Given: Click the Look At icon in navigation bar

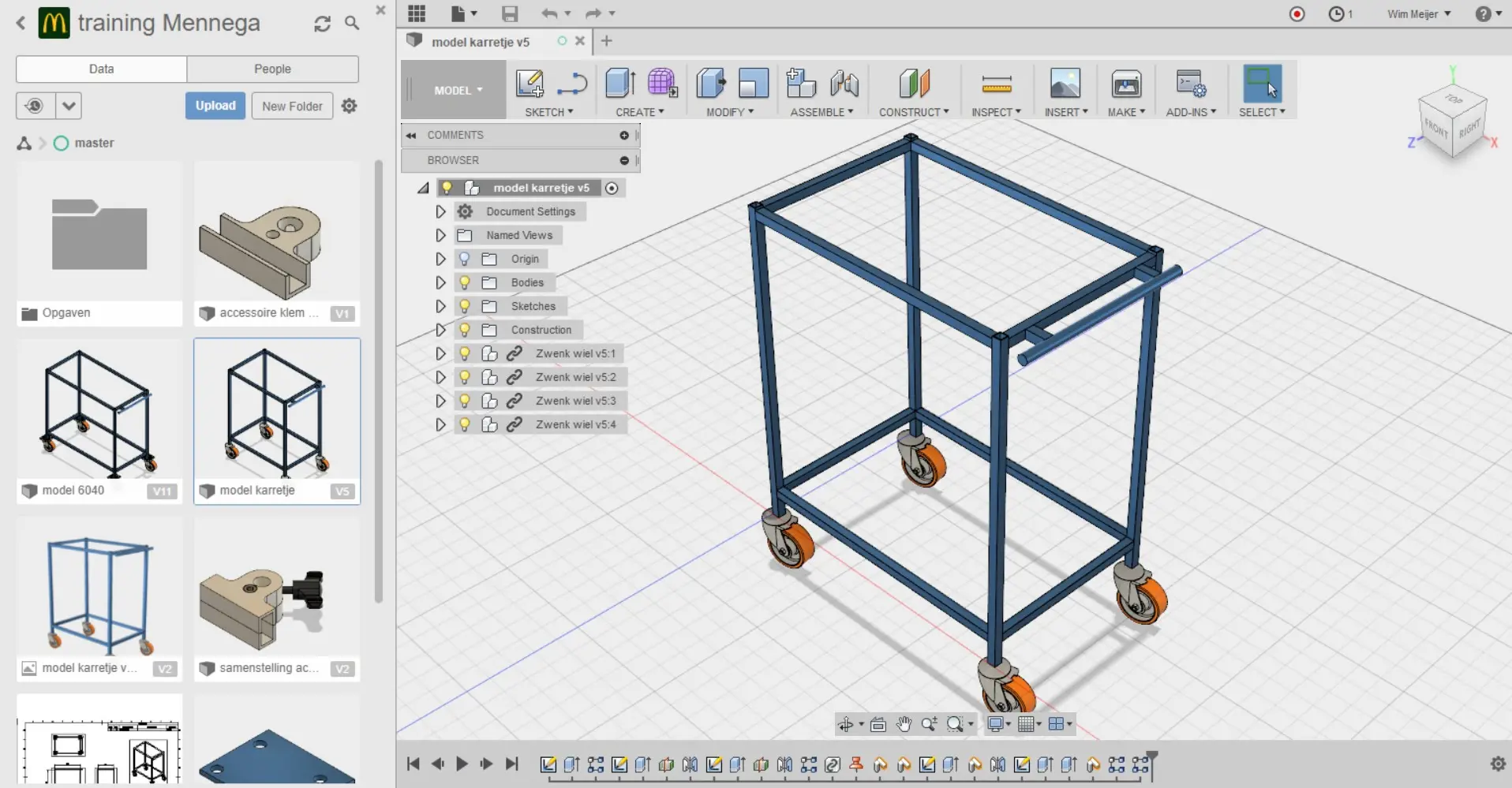Looking at the screenshot, I should 878,724.
